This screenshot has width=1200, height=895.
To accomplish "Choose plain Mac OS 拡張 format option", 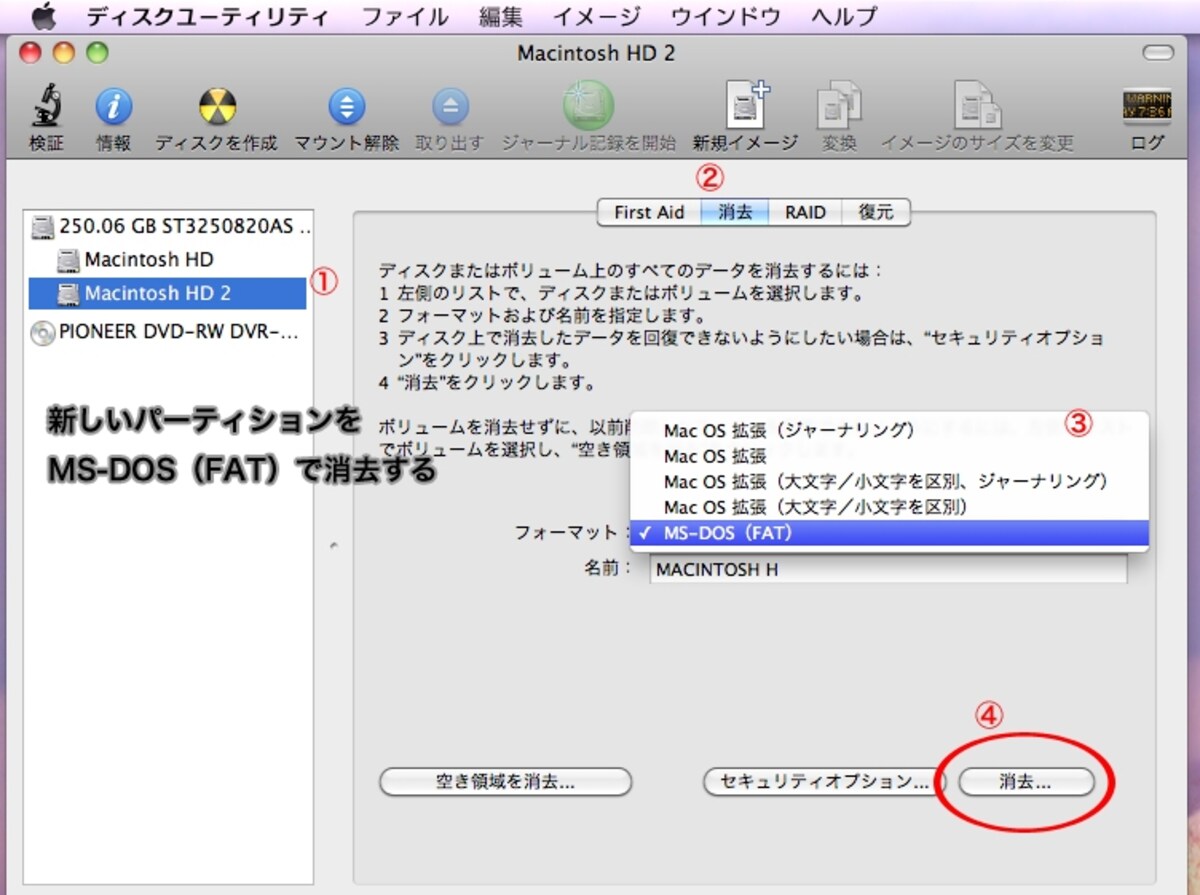I will 890,456.
